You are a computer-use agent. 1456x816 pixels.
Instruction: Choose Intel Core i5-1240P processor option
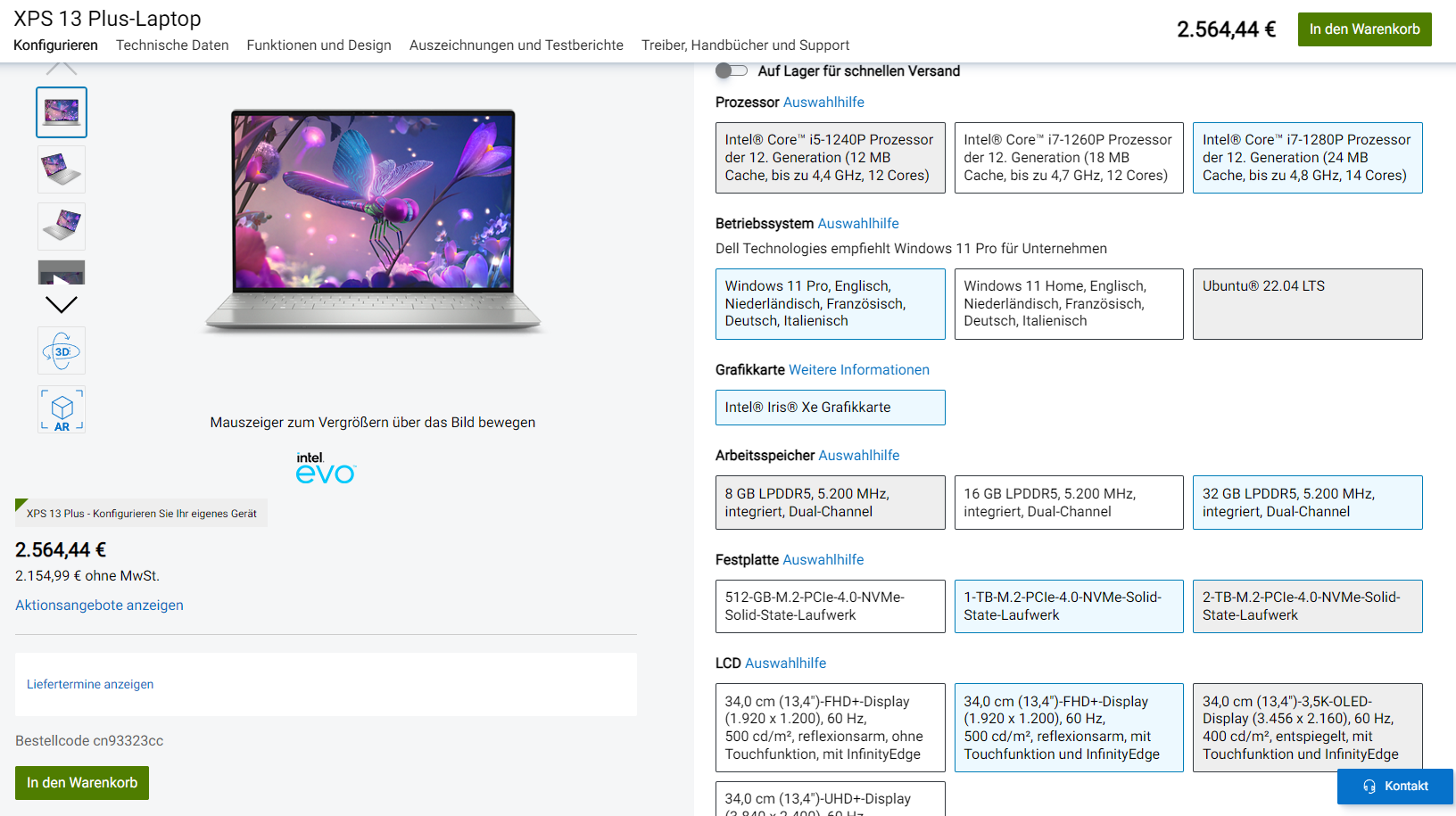click(x=830, y=158)
